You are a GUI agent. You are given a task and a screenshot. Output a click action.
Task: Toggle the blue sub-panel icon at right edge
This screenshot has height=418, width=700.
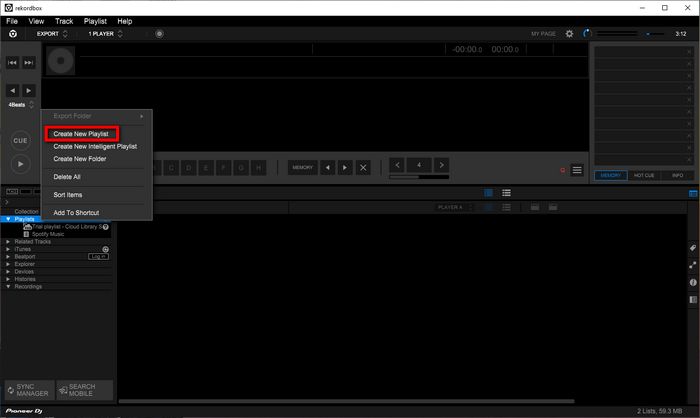tap(693, 193)
